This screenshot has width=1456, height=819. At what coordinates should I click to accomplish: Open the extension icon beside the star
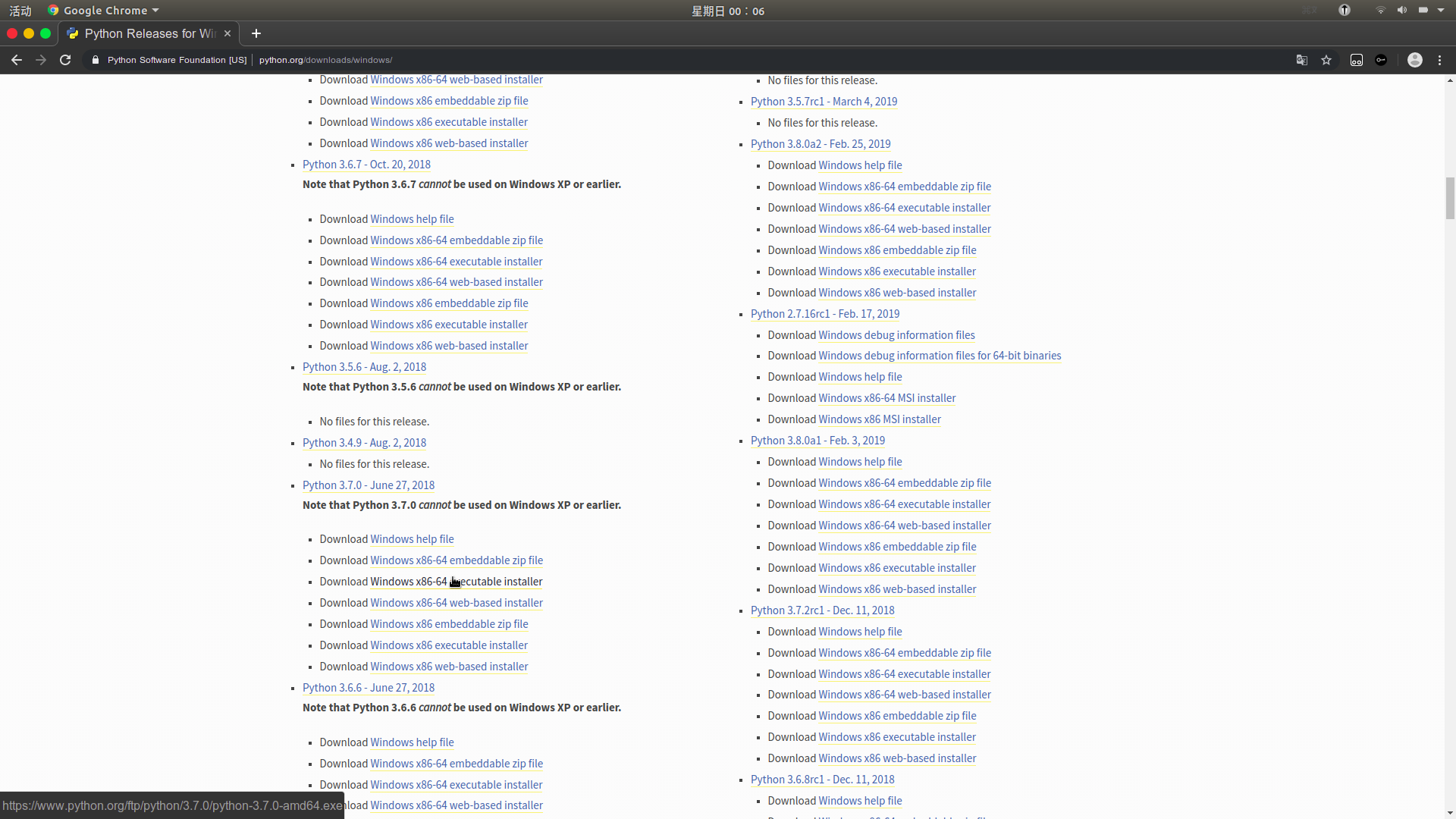coord(1357,60)
